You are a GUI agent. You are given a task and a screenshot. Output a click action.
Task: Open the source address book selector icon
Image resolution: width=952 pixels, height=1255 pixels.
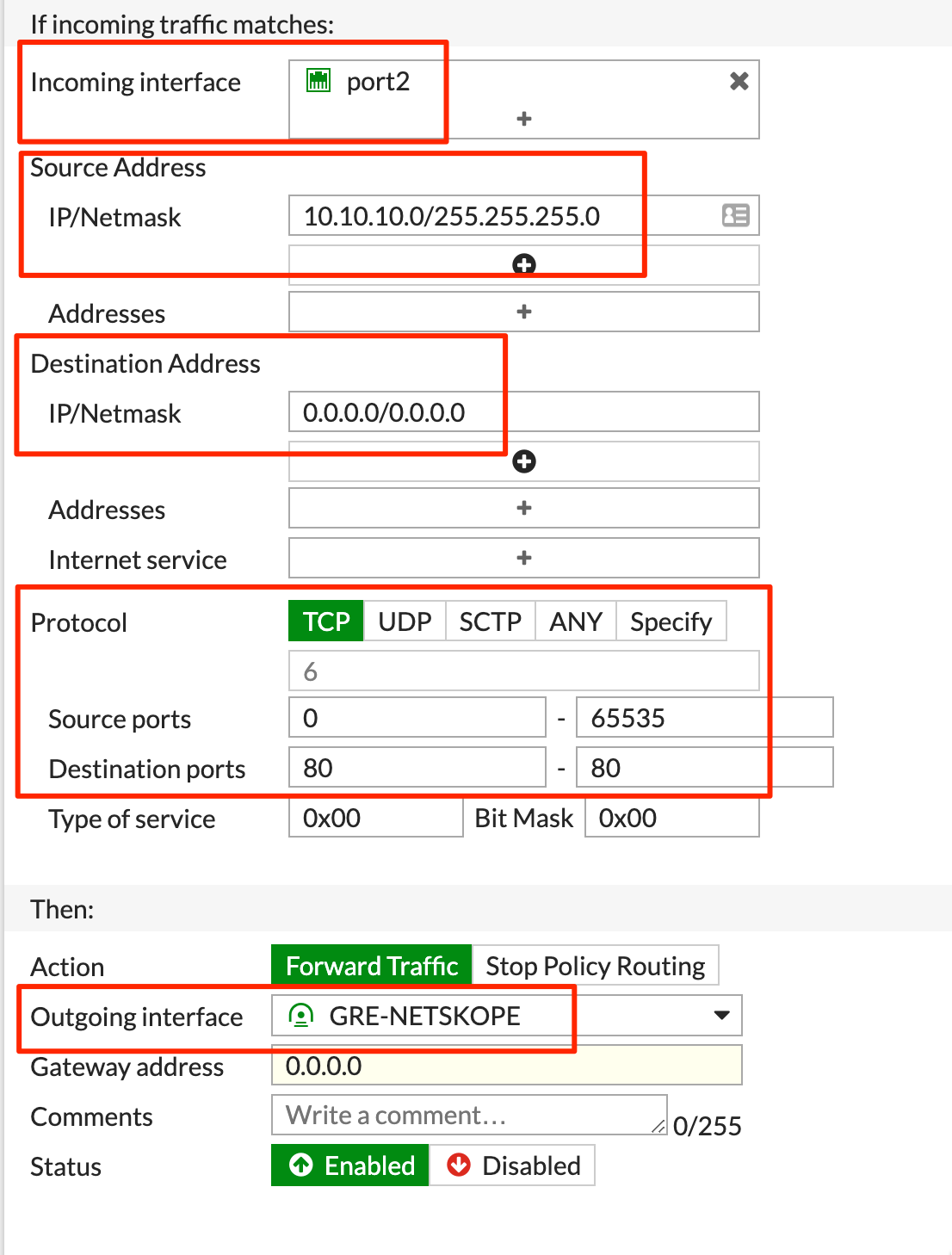click(736, 215)
